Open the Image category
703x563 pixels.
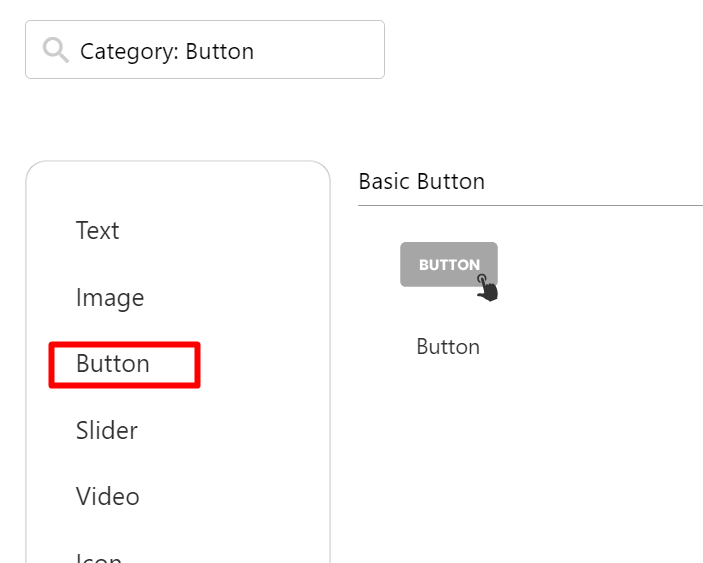pos(109,298)
